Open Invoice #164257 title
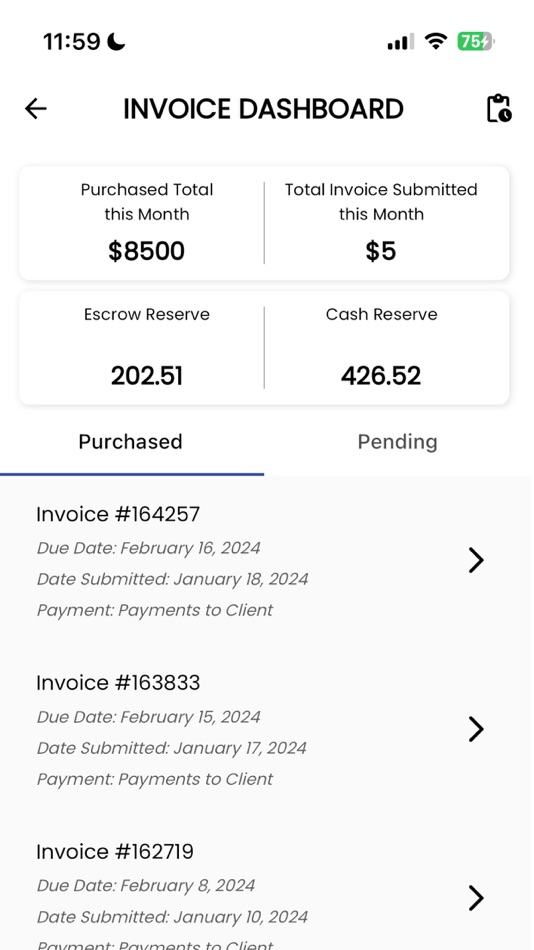Image resolution: width=534 pixels, height=950 pixels. [x=118, y=514]
